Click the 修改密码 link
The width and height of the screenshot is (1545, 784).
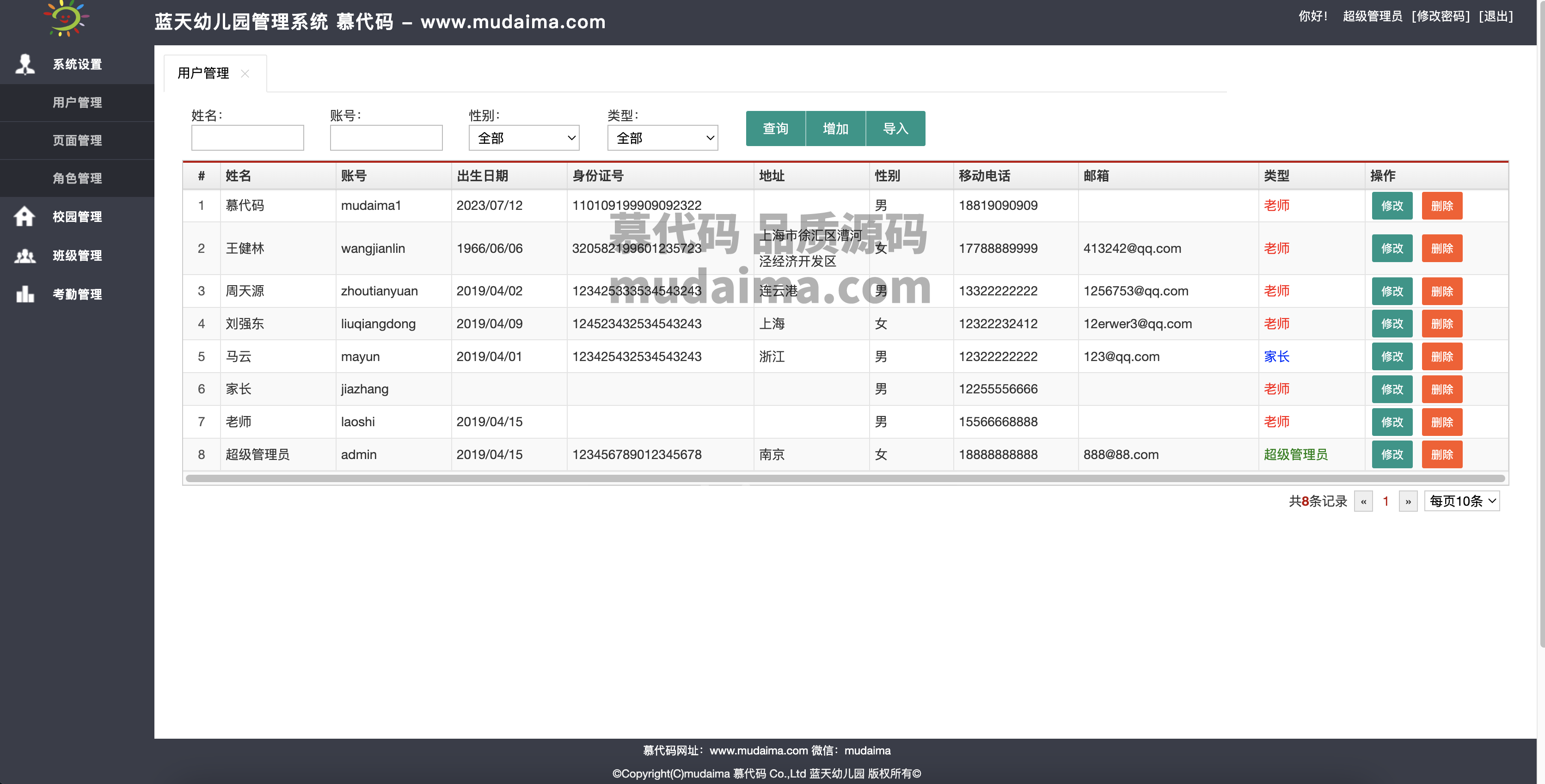point(1441,16)
